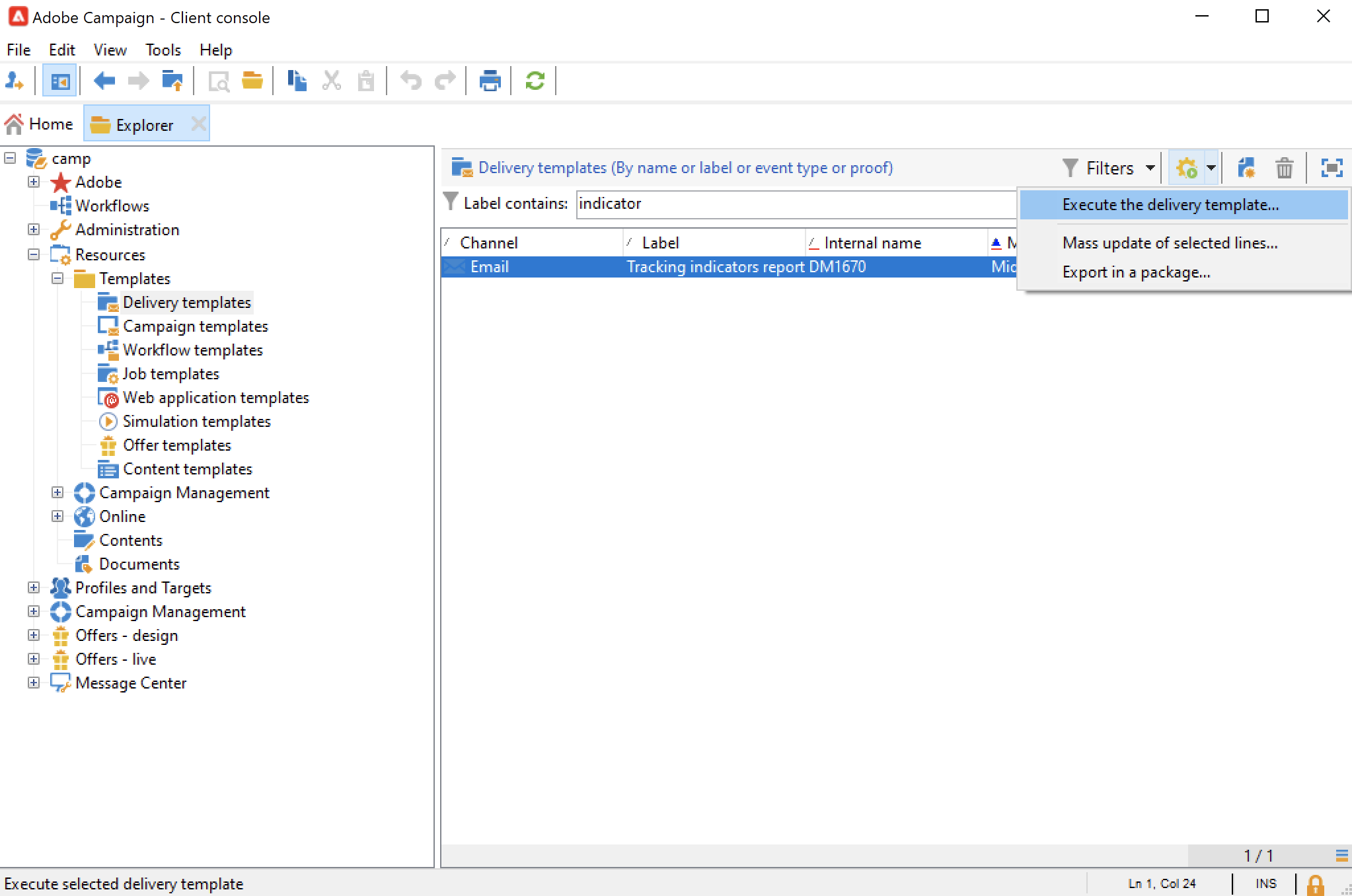Expand the Administration tree node
The image size is (1352, 896).
[x=34, y=229]
